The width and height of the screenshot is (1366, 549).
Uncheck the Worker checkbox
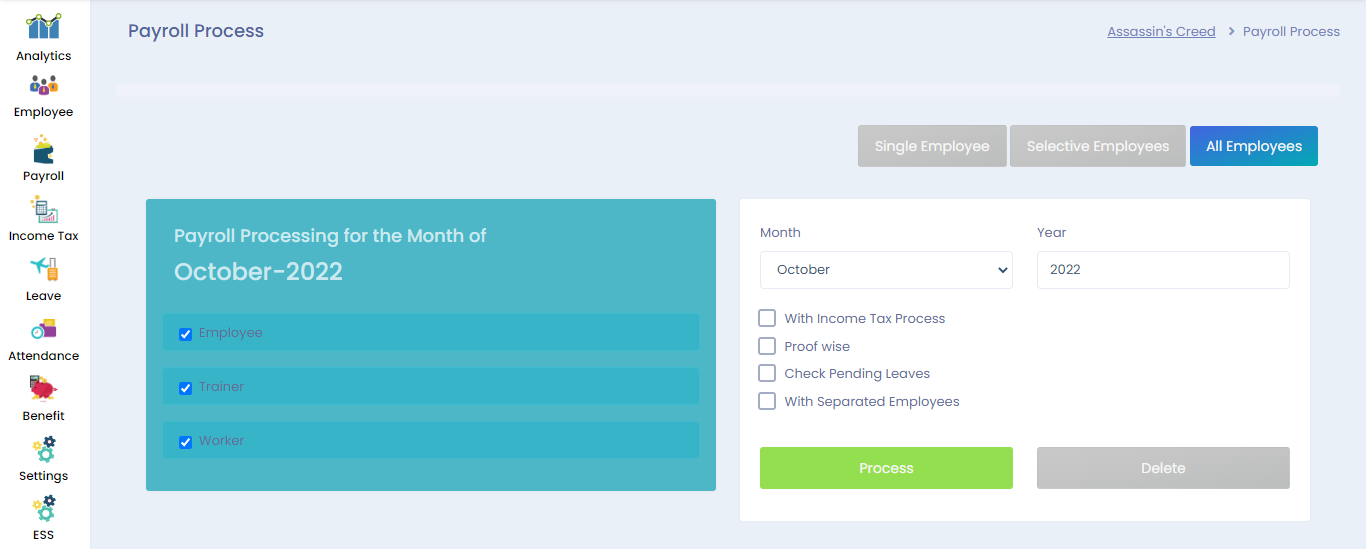(x=185, y=442)
